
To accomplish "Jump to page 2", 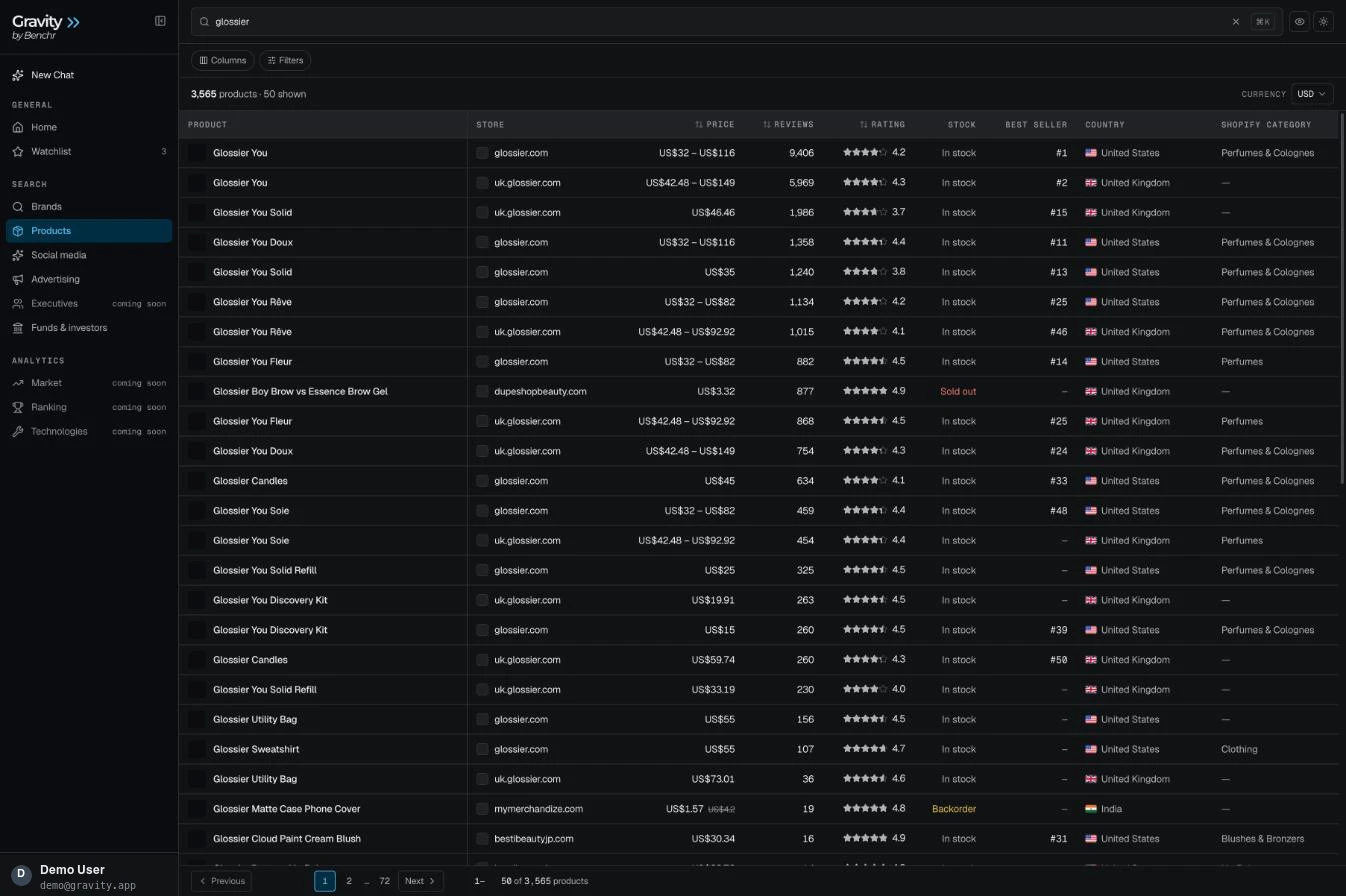I will pyautogui.click(x=349, y=881).
